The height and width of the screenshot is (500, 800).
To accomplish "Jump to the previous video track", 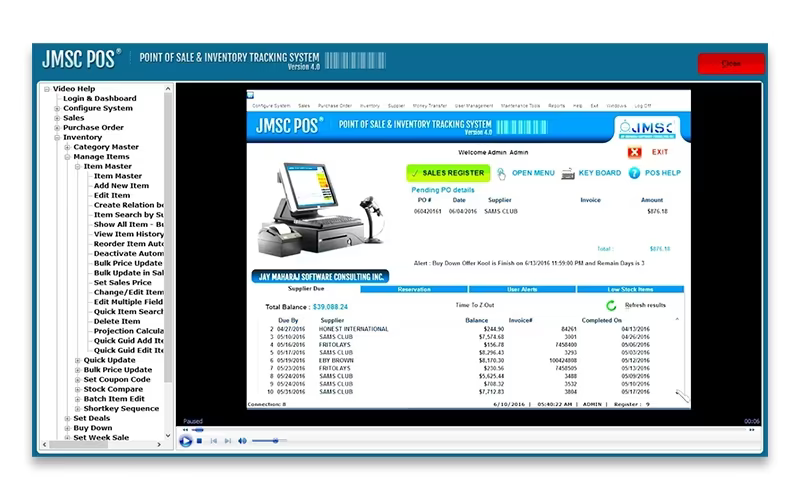I will point(214,441).
